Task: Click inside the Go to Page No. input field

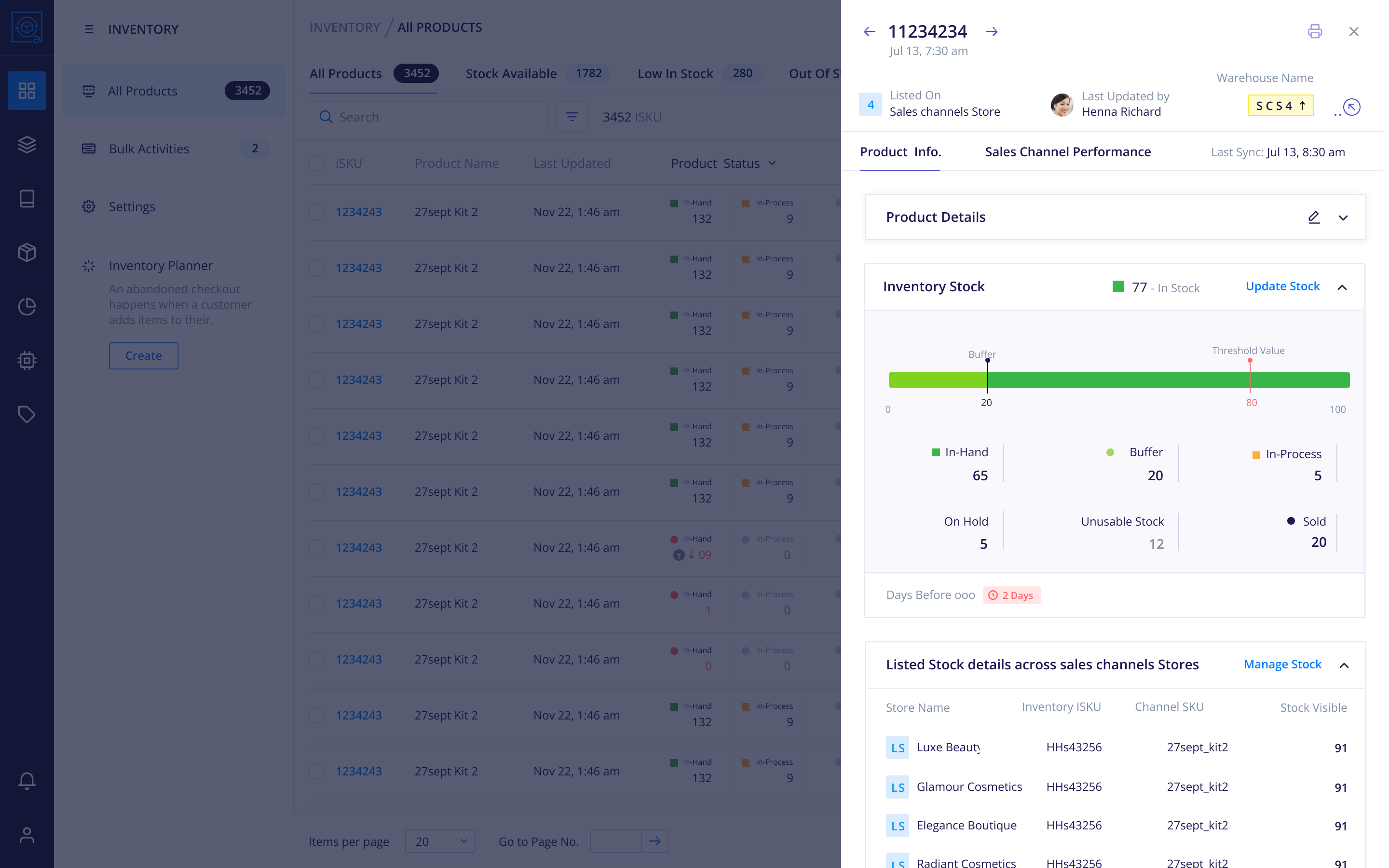Action: (x=615, y=841)
